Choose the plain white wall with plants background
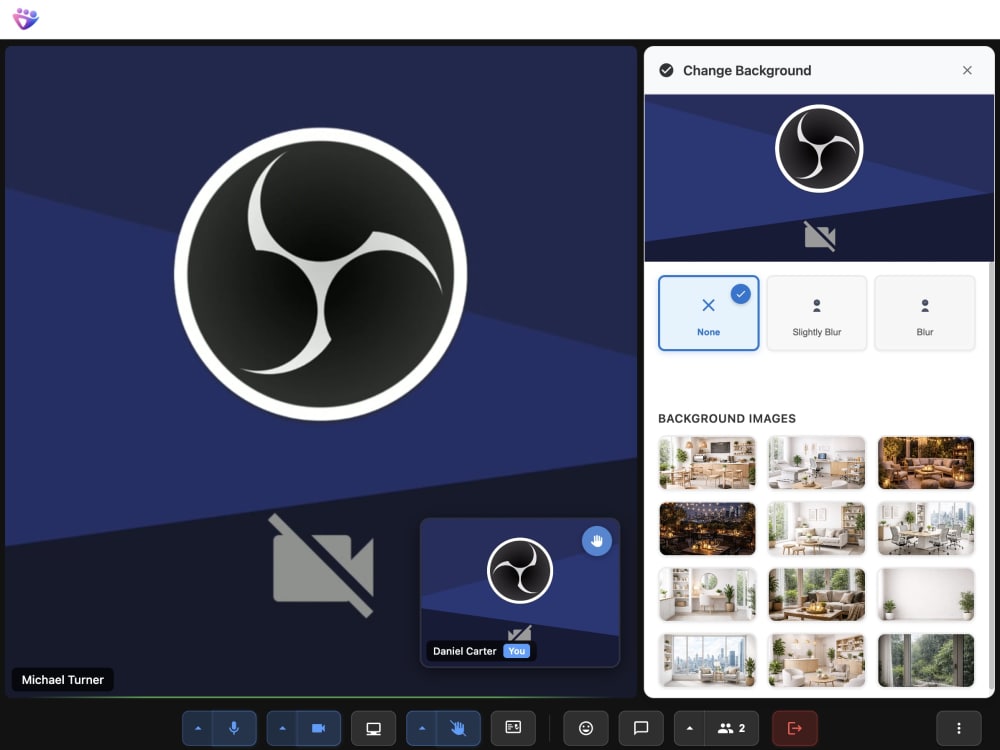1000x750 pixels. (x=925, y=594)
